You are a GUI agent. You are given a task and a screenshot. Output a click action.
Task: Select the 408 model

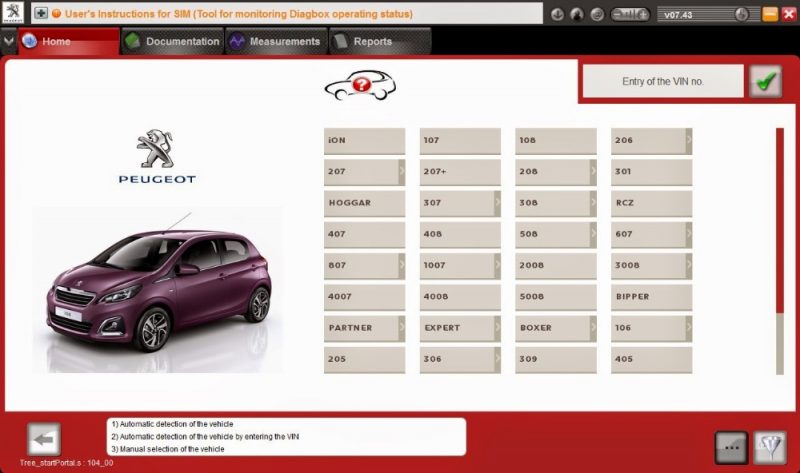tap(460, 234)
